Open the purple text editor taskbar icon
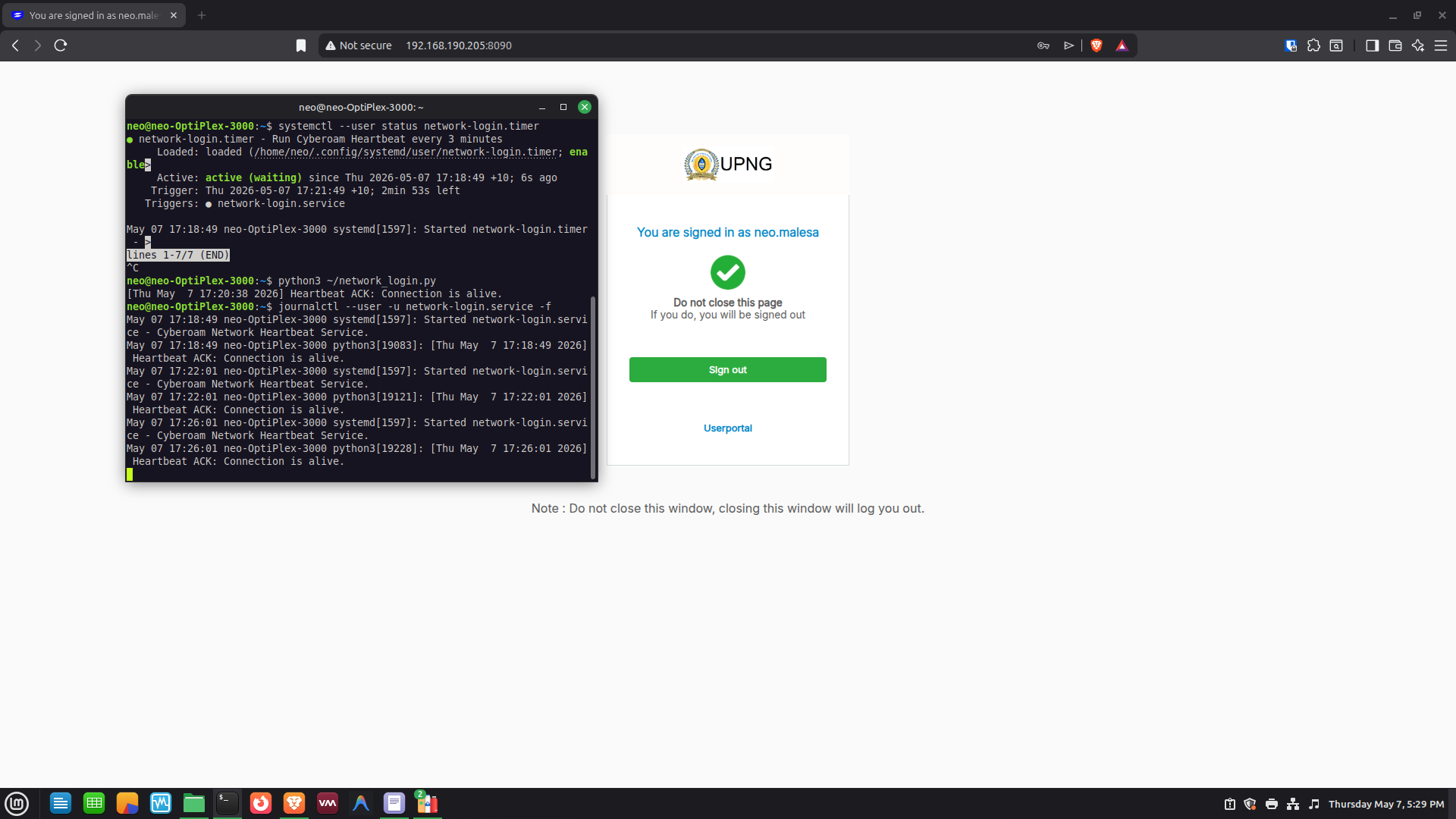Screen dimensions: 1456x819 point(394,804)
